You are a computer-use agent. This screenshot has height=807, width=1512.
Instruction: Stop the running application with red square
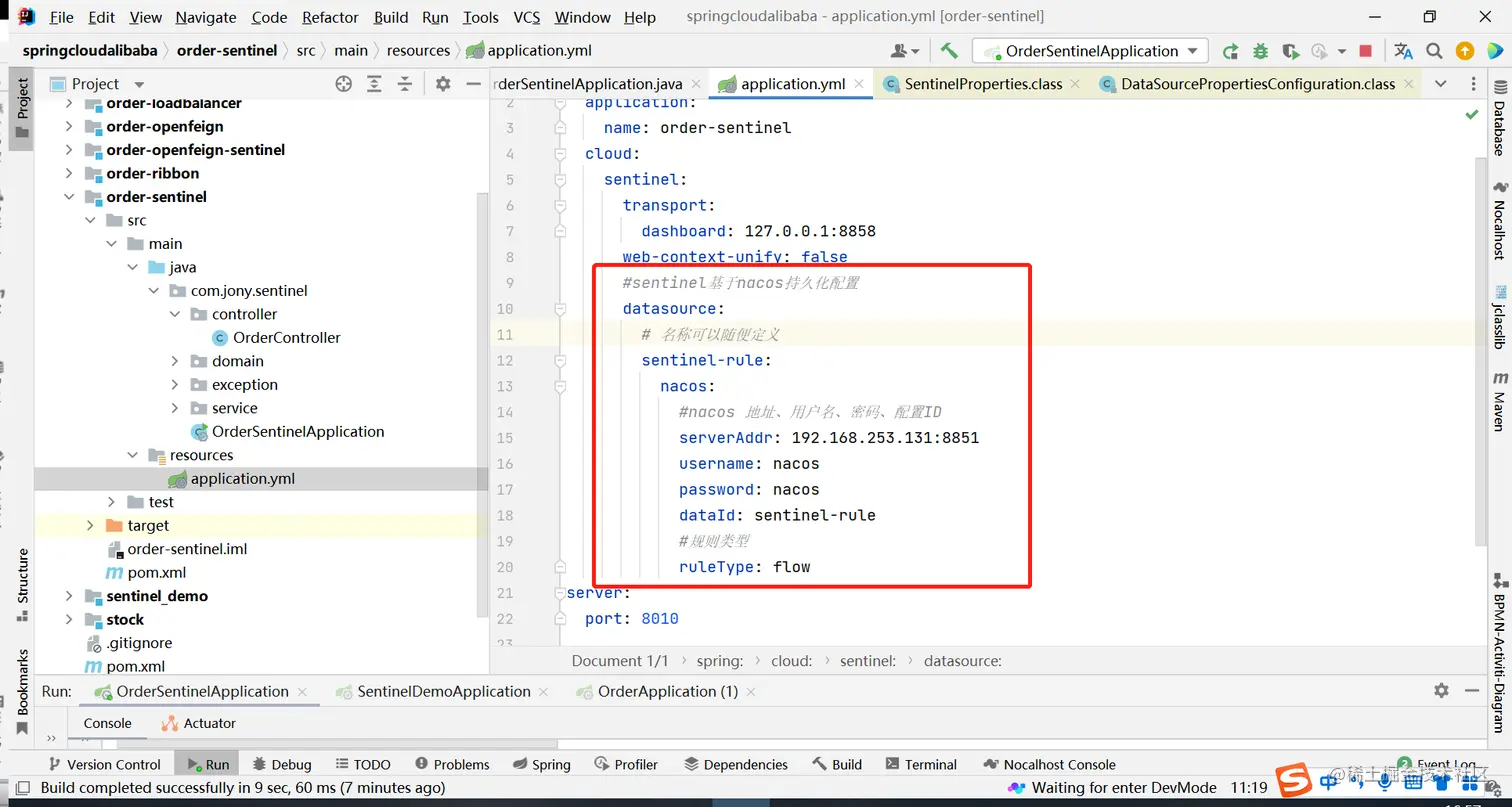1366,51
